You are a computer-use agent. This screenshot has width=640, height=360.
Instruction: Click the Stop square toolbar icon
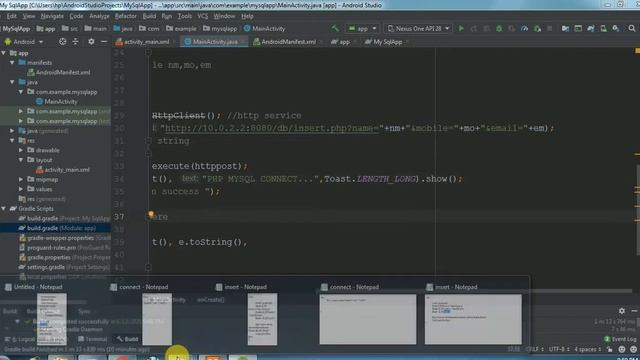coord(550,29)
